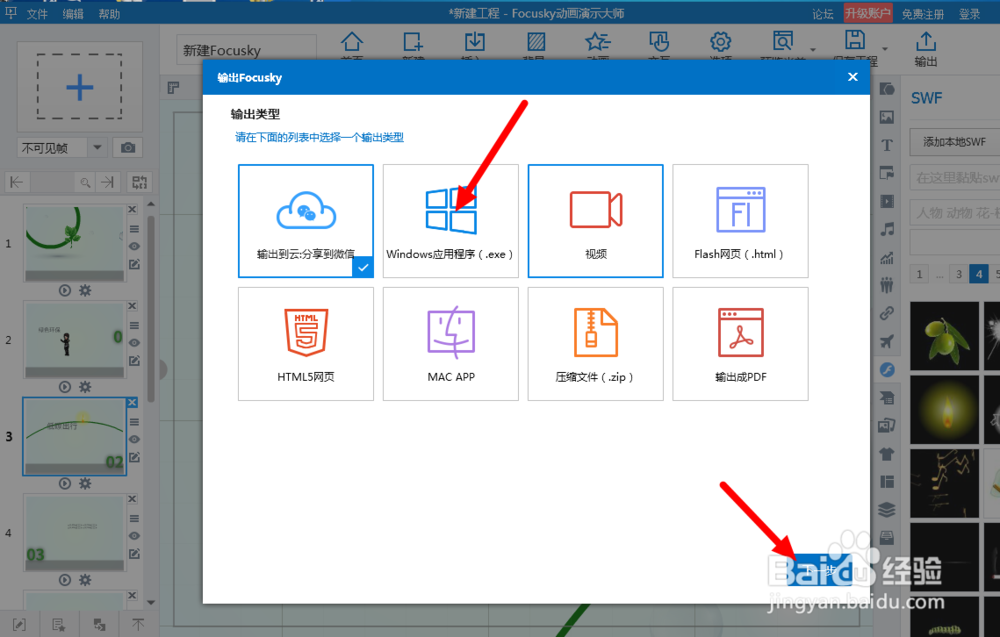Open the list menu icon for frame 2
The image size is (1000, 637).
tap(135, 325)
